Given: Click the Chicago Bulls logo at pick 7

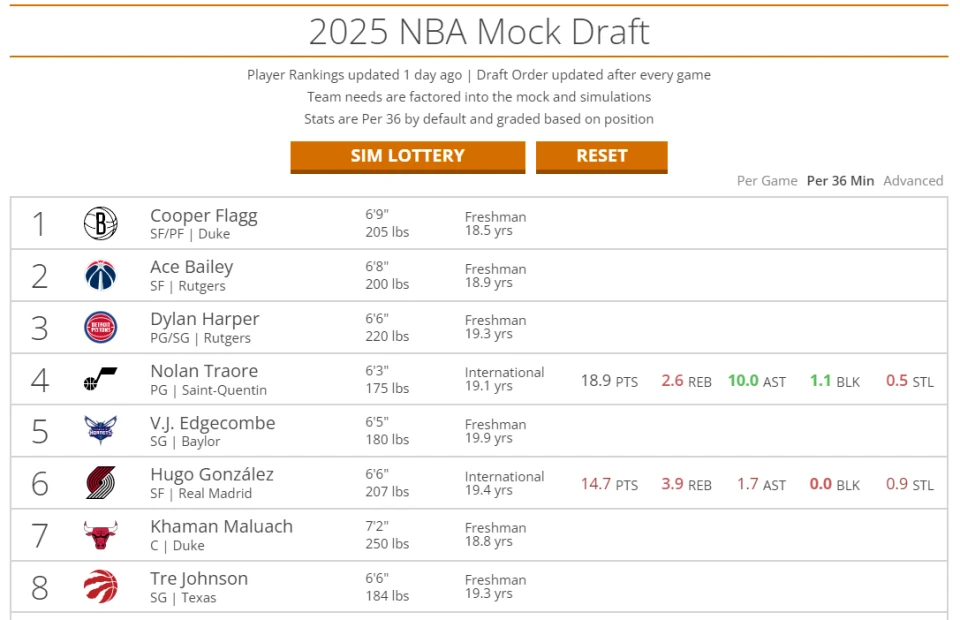Looking at the screenshot, I should coord(100,535).
